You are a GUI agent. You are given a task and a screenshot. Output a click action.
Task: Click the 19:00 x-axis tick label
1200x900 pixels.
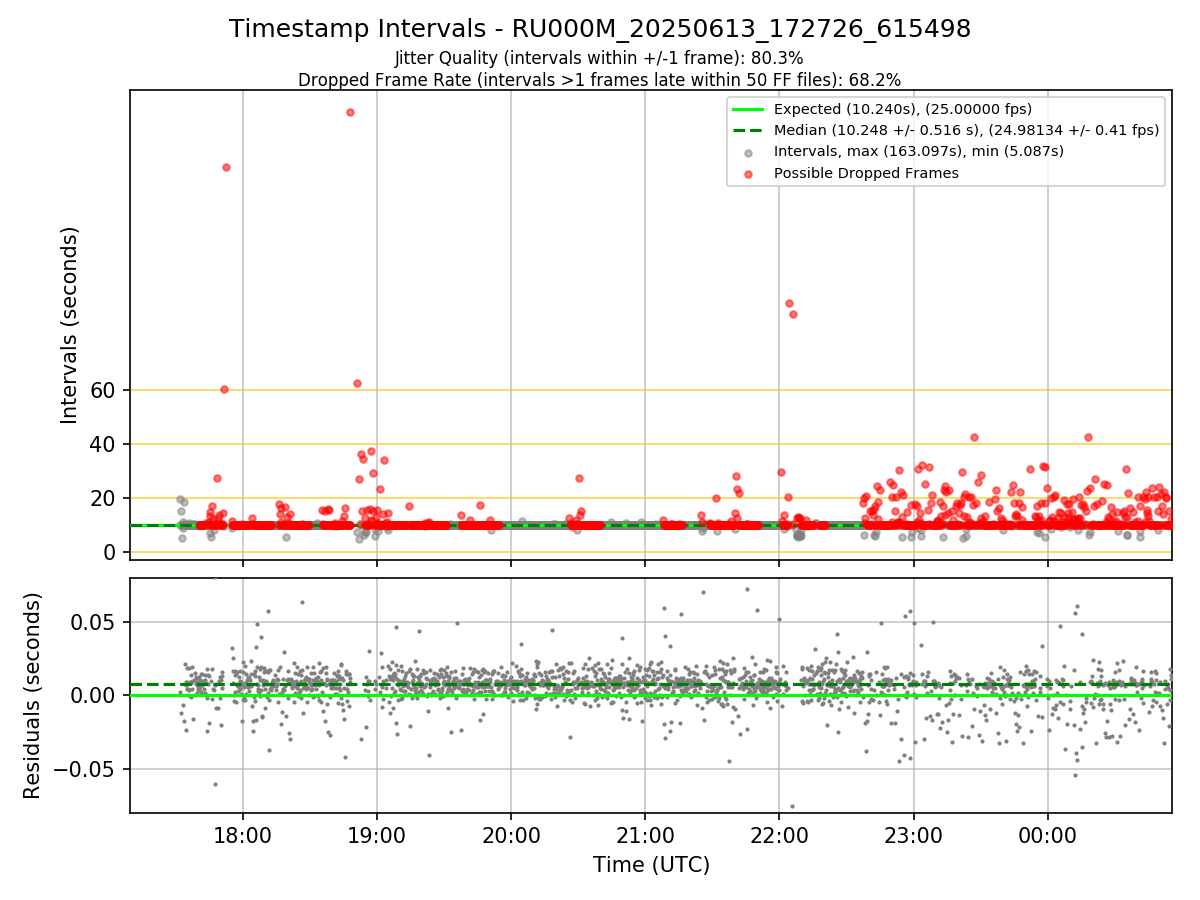coord(377,835)
